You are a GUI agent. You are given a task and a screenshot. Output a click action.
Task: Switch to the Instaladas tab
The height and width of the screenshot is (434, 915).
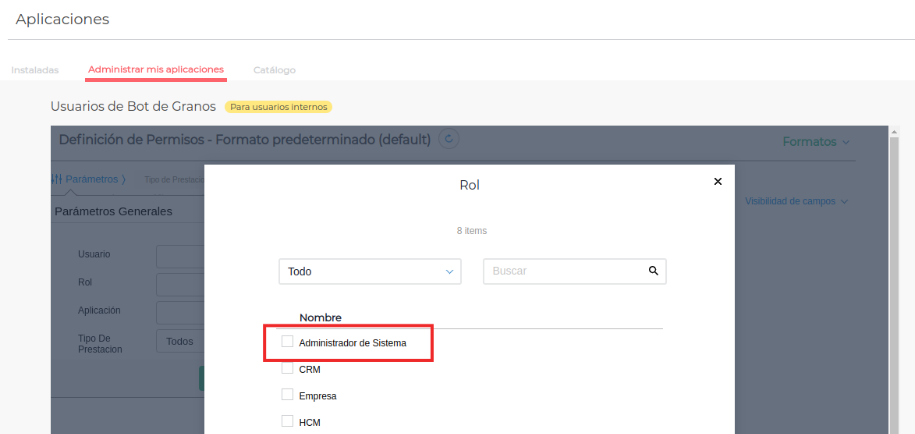pyautogui.click(x=35, y=70)
